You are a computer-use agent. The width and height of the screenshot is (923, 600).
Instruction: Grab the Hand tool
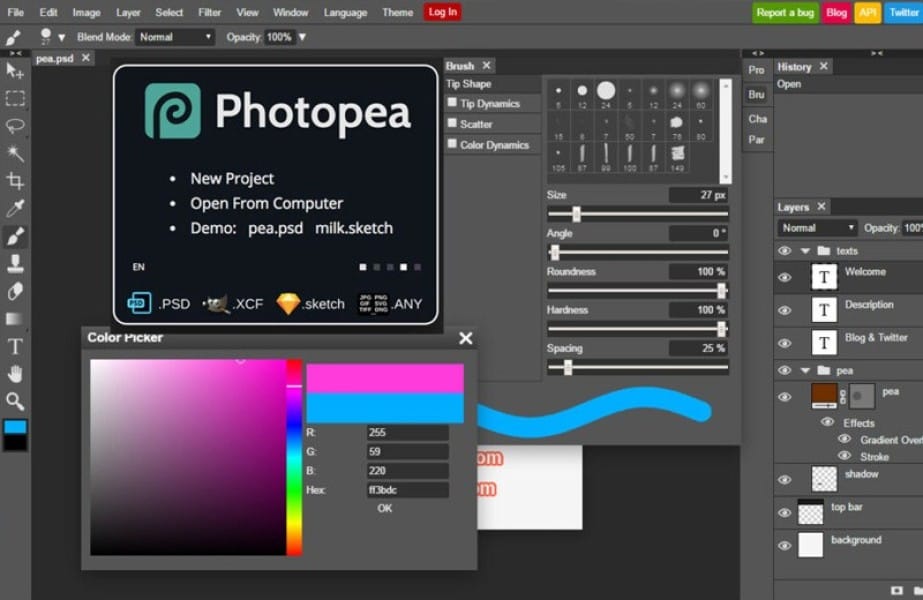click(x=13, y=373)
